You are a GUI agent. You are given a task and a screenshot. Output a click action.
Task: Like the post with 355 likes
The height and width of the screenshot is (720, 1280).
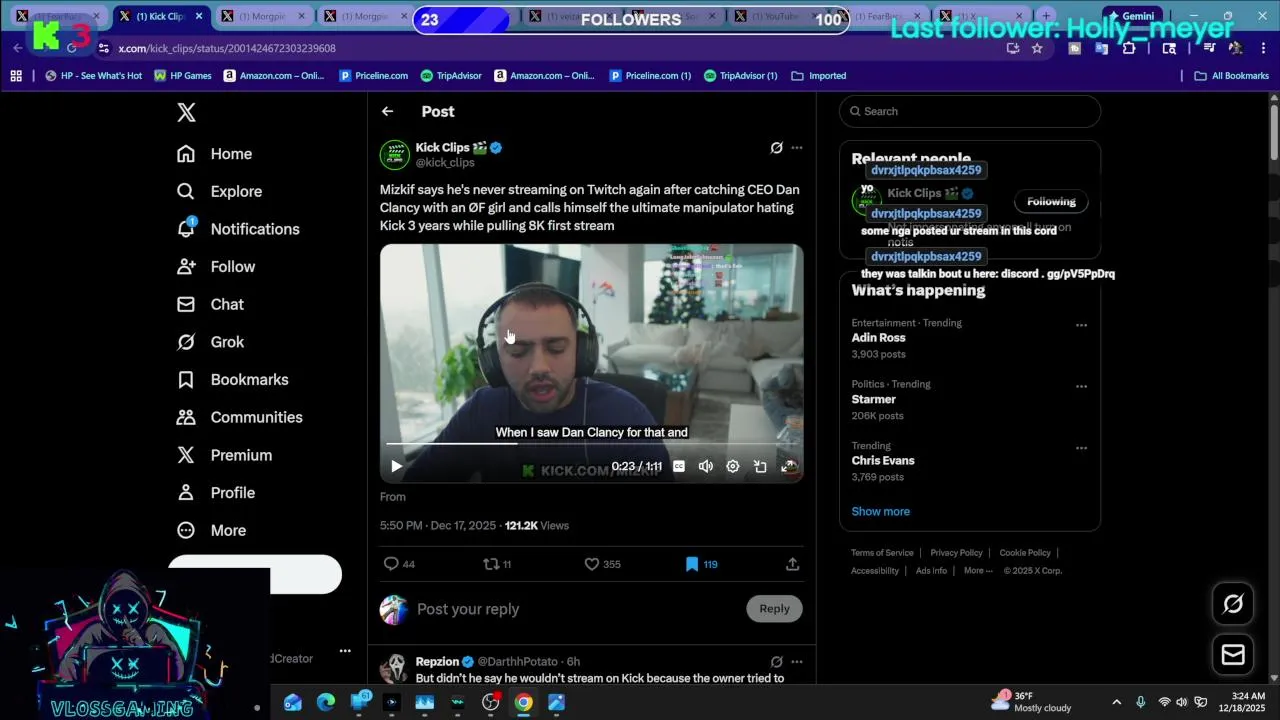(602, 564)
